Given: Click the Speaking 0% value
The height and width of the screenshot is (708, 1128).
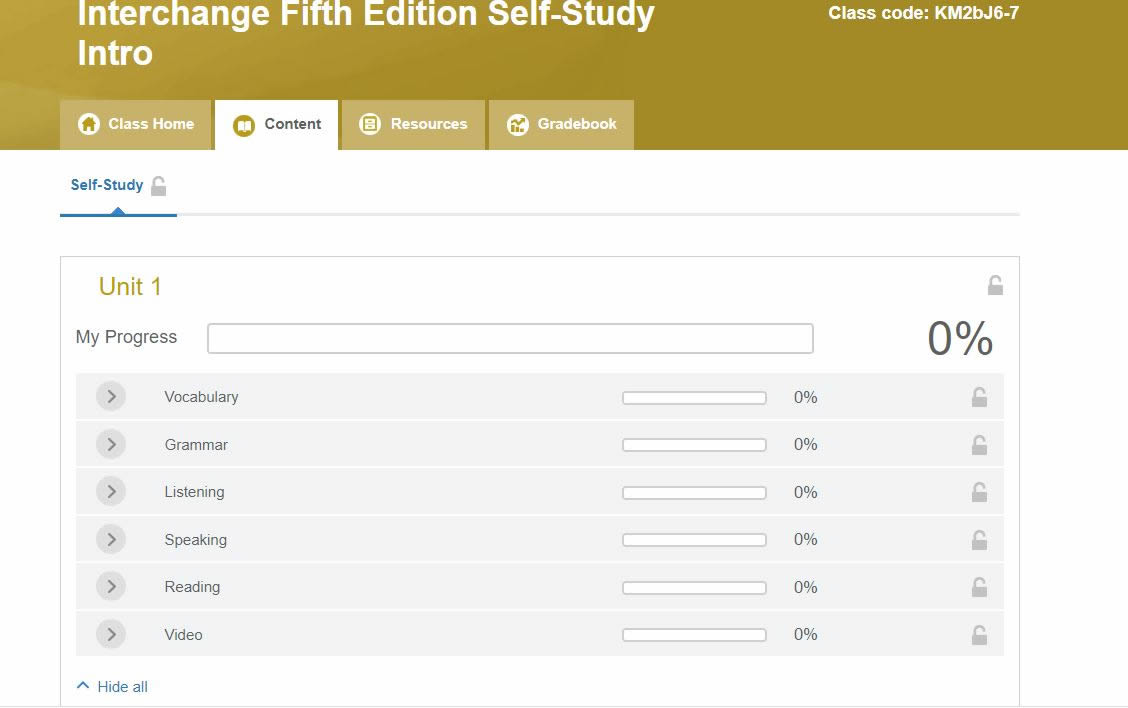Looking at the screenshot, I should pos(806,540).
